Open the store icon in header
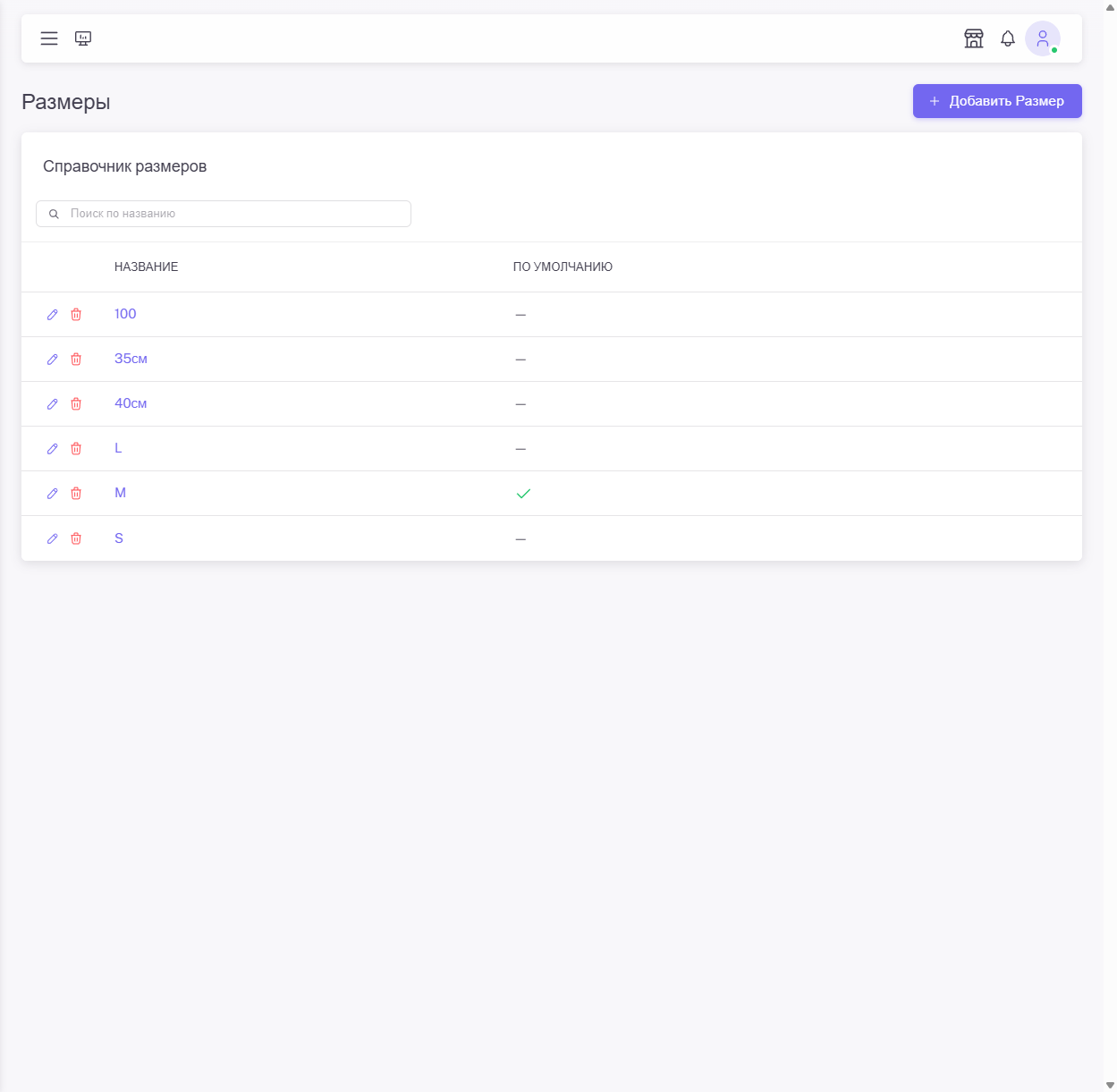Viewport: 1117px width, 1092px height. pyautogui.click(x=974, y=38)
